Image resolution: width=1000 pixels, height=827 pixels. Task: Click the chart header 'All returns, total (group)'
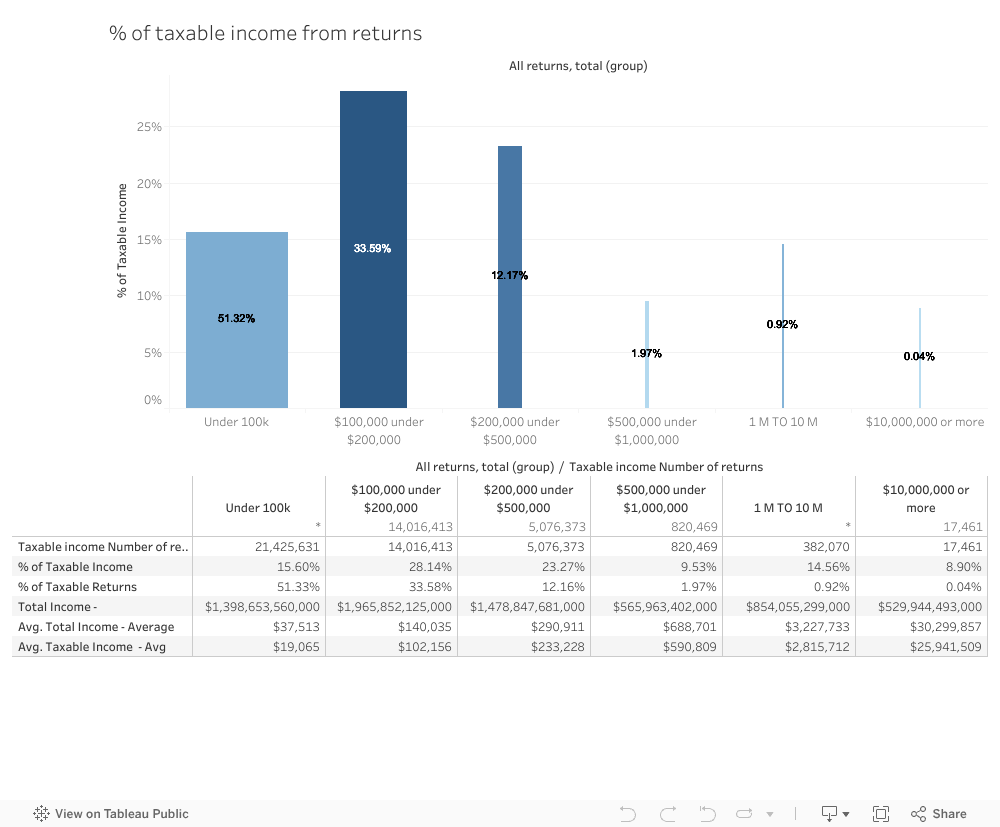tap(578, 66)
